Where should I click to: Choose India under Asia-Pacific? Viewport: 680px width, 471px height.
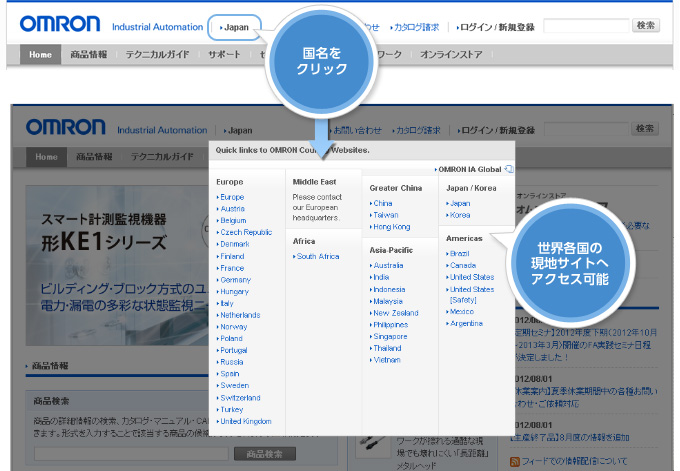coord(379,277)
